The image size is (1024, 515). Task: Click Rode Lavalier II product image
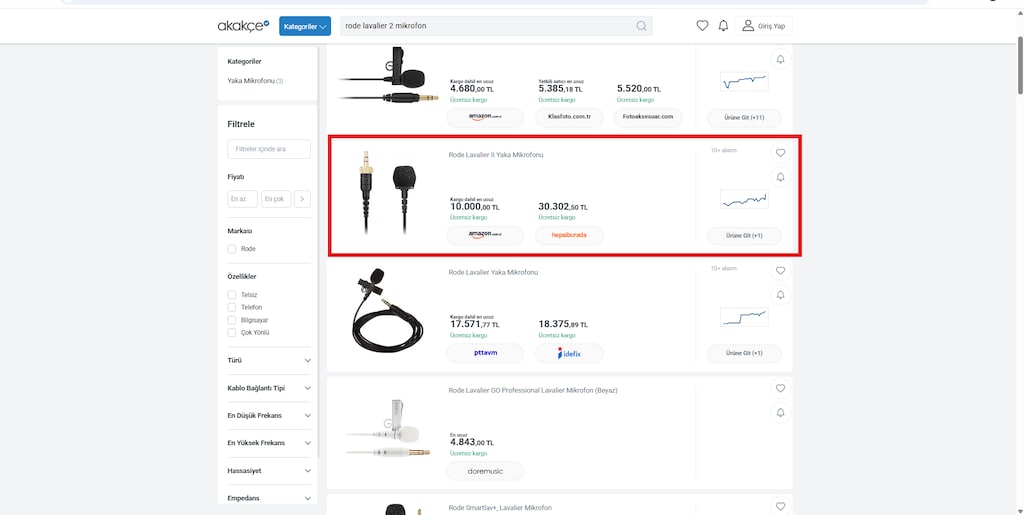click(x=388, y=192)
